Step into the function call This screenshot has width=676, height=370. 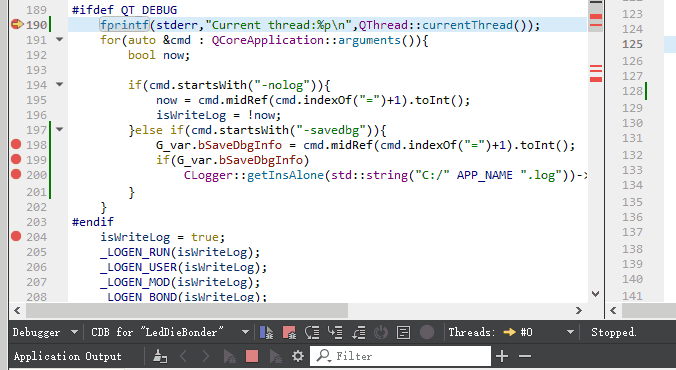(x=335, y=332)
